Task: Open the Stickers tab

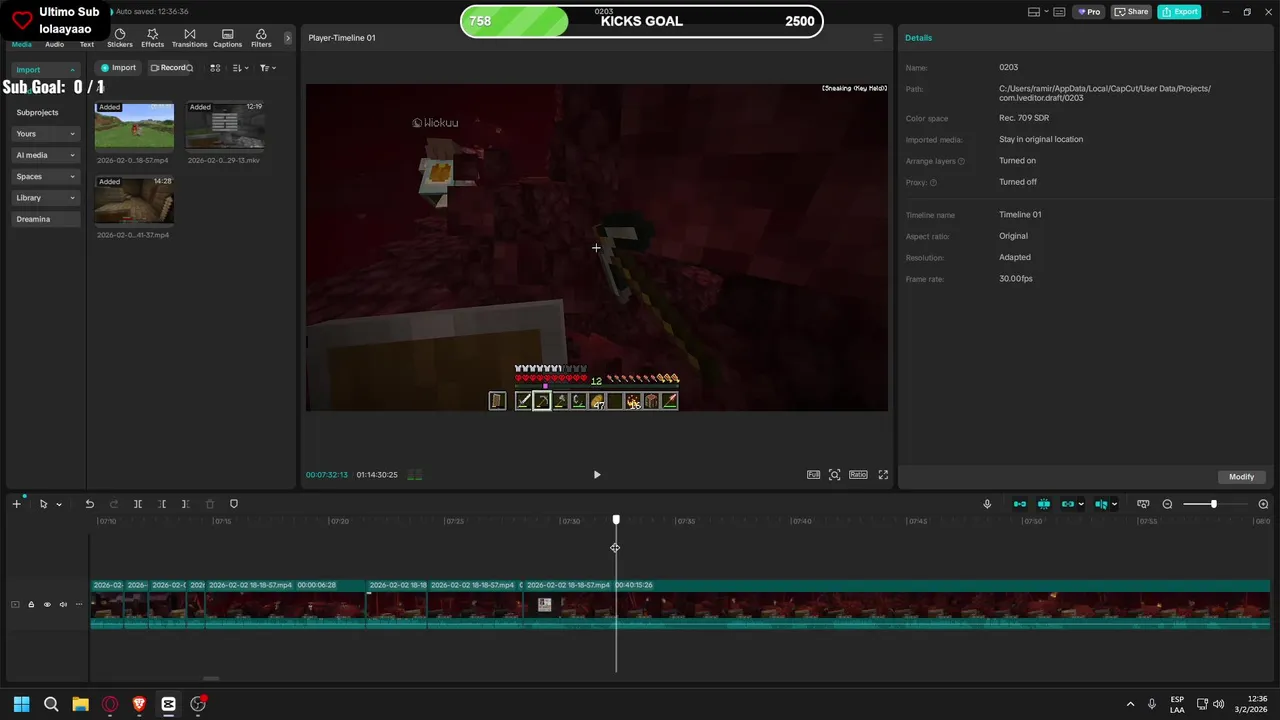Action: [x=120, y=38]
